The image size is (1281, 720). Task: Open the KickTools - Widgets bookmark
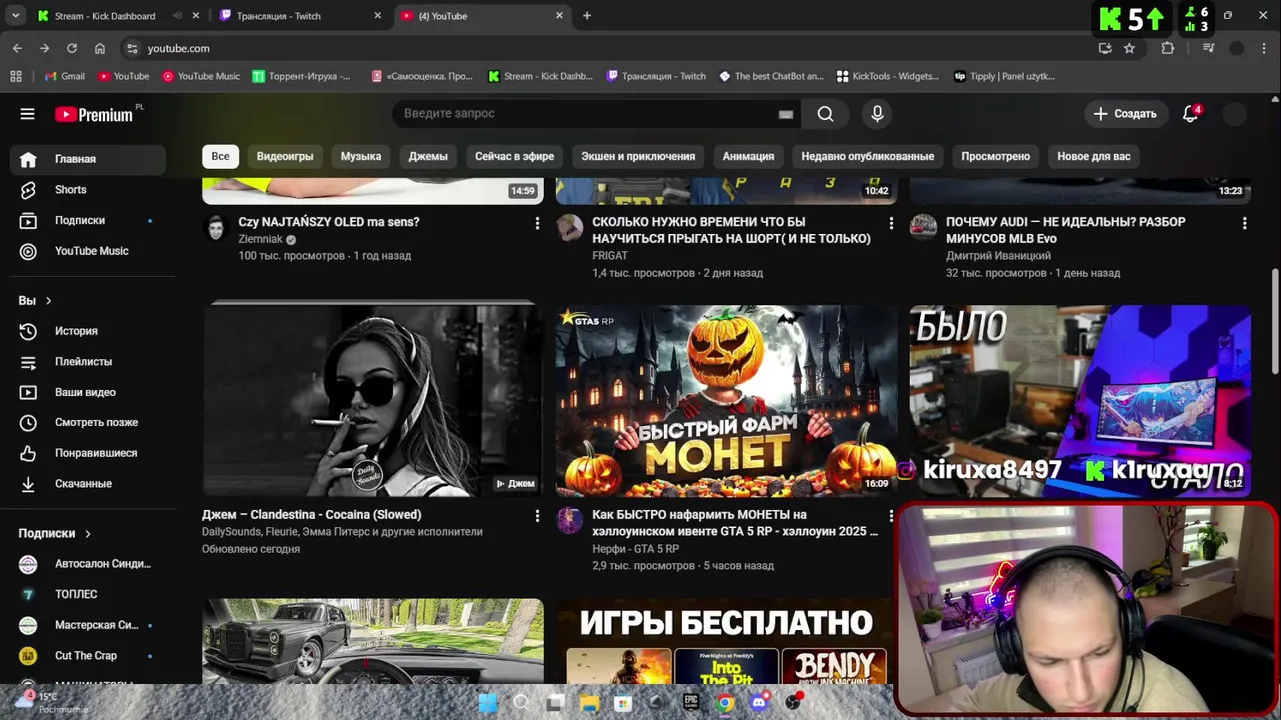[887, 76]
